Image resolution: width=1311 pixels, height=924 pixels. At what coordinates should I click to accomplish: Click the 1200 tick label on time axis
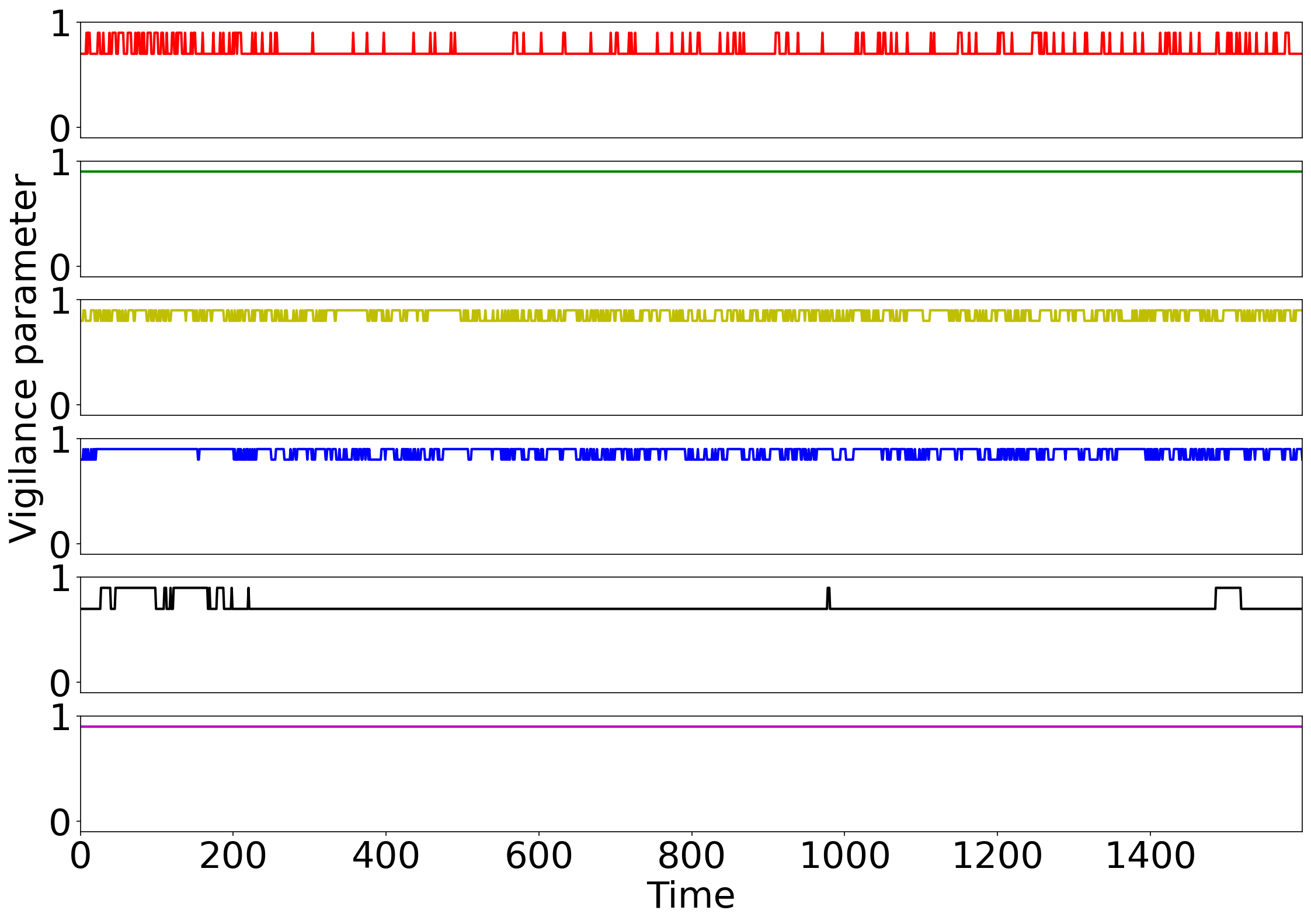(x=997, y=856)
